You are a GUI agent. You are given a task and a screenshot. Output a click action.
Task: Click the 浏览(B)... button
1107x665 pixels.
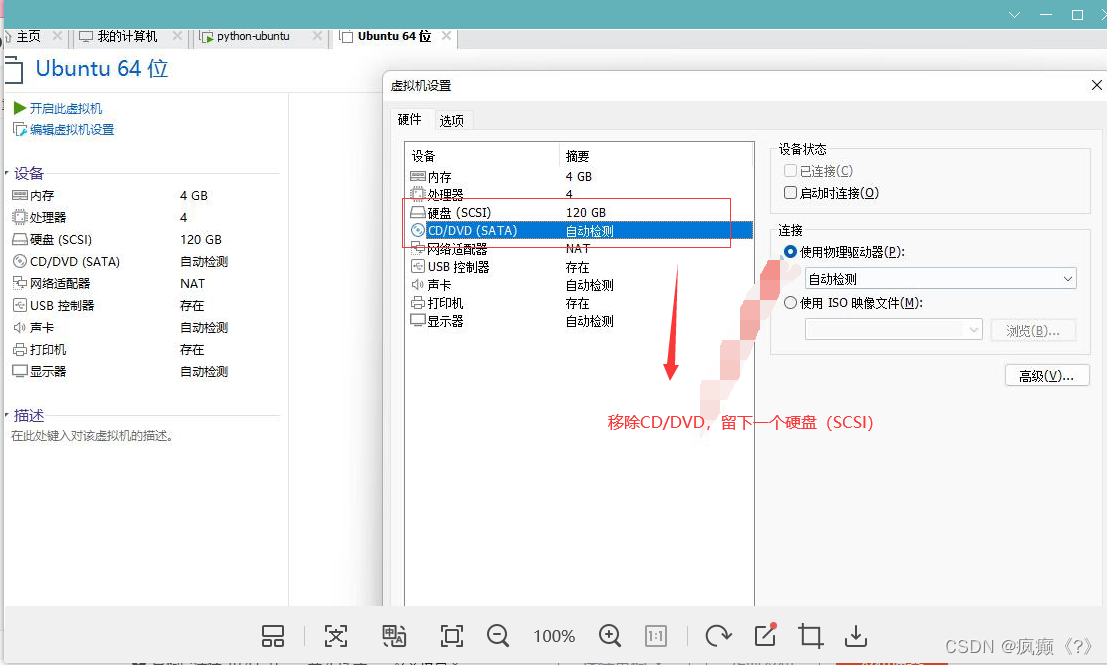point(1033,330)
